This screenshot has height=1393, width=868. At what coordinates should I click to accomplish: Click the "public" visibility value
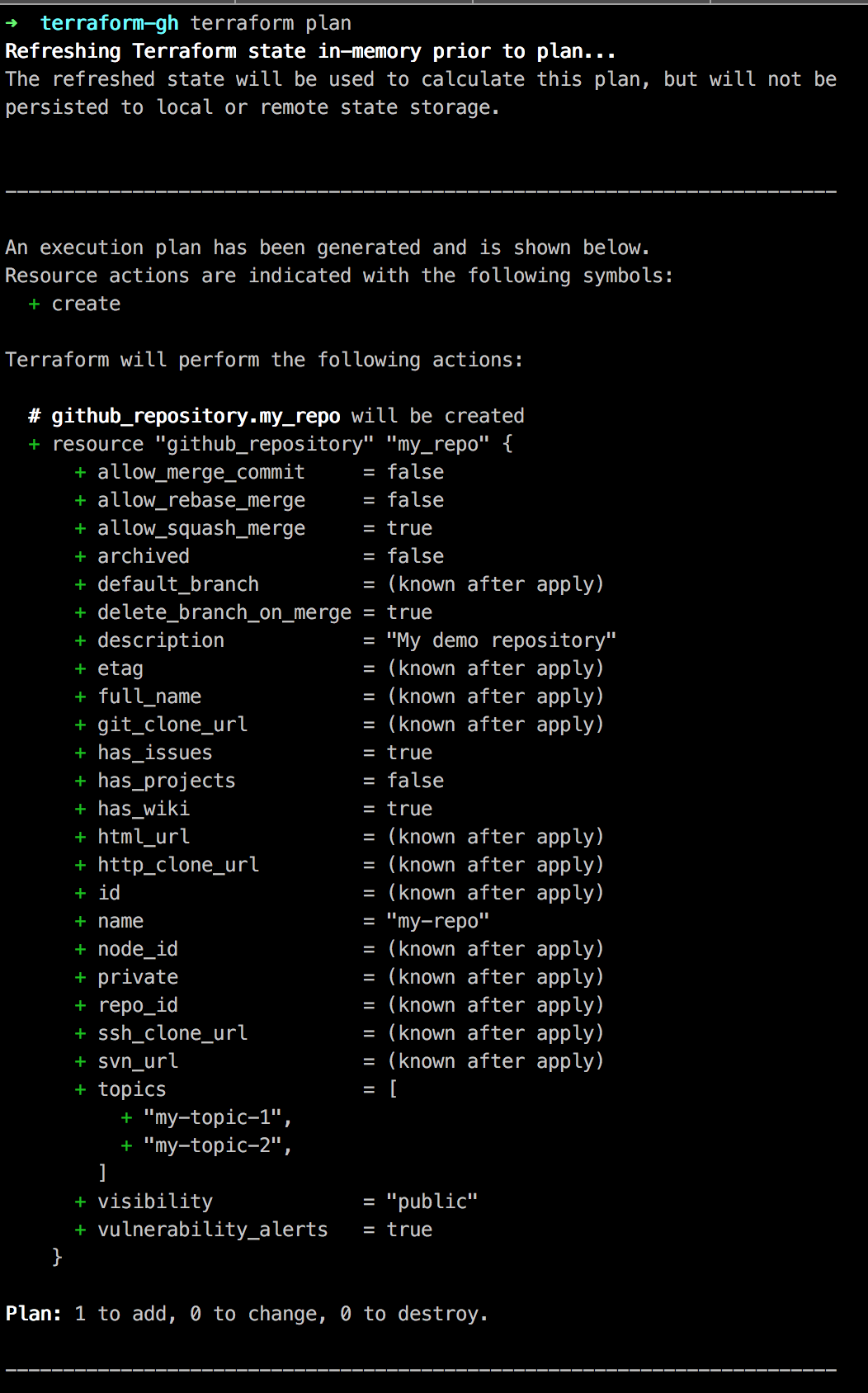pos(432,1202)
